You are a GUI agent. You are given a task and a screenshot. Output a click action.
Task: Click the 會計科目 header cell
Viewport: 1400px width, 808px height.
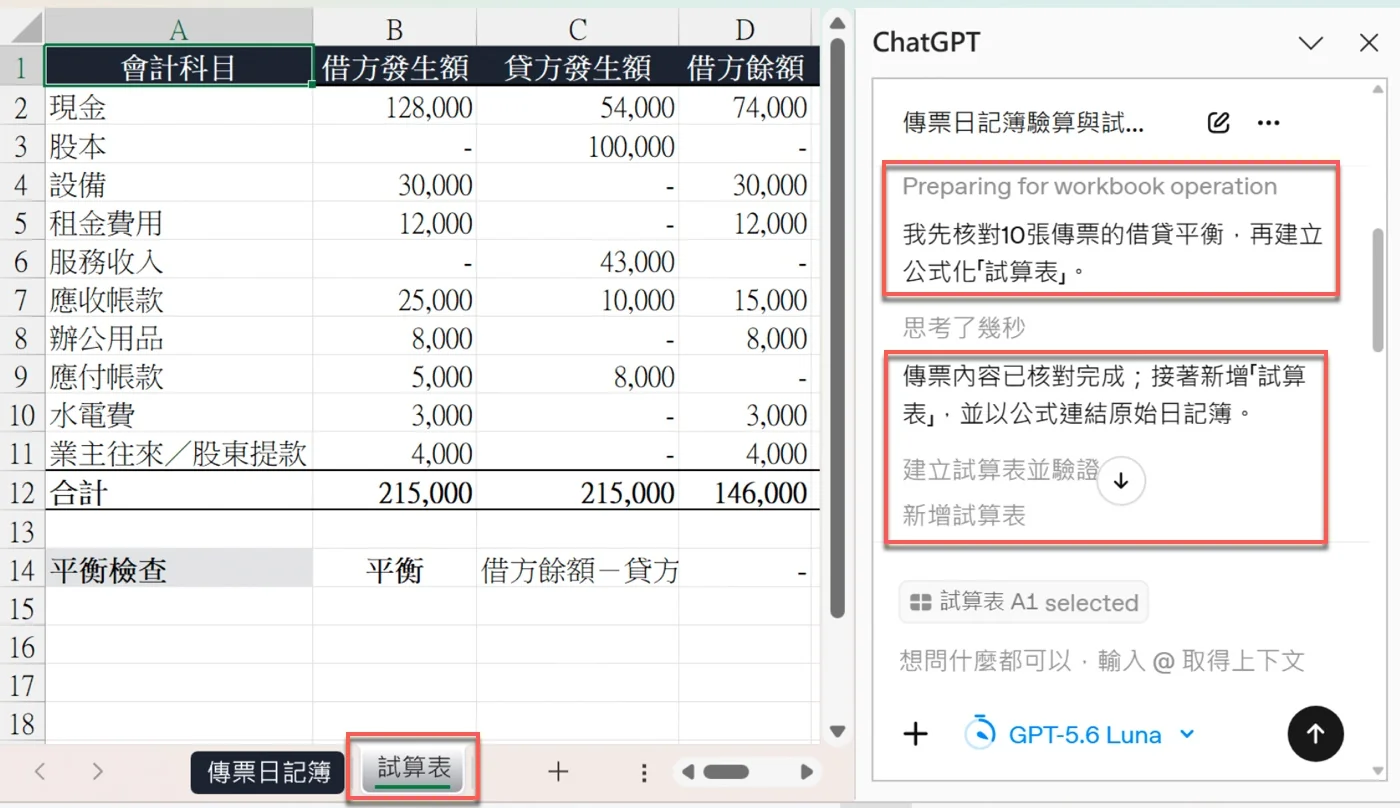[179, 67]
